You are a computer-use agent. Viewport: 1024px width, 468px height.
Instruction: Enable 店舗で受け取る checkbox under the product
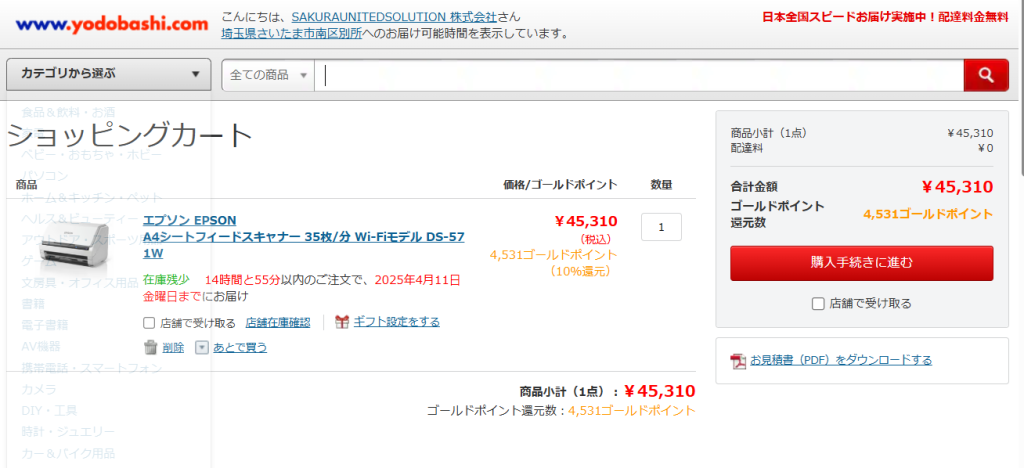coord(149,323)
